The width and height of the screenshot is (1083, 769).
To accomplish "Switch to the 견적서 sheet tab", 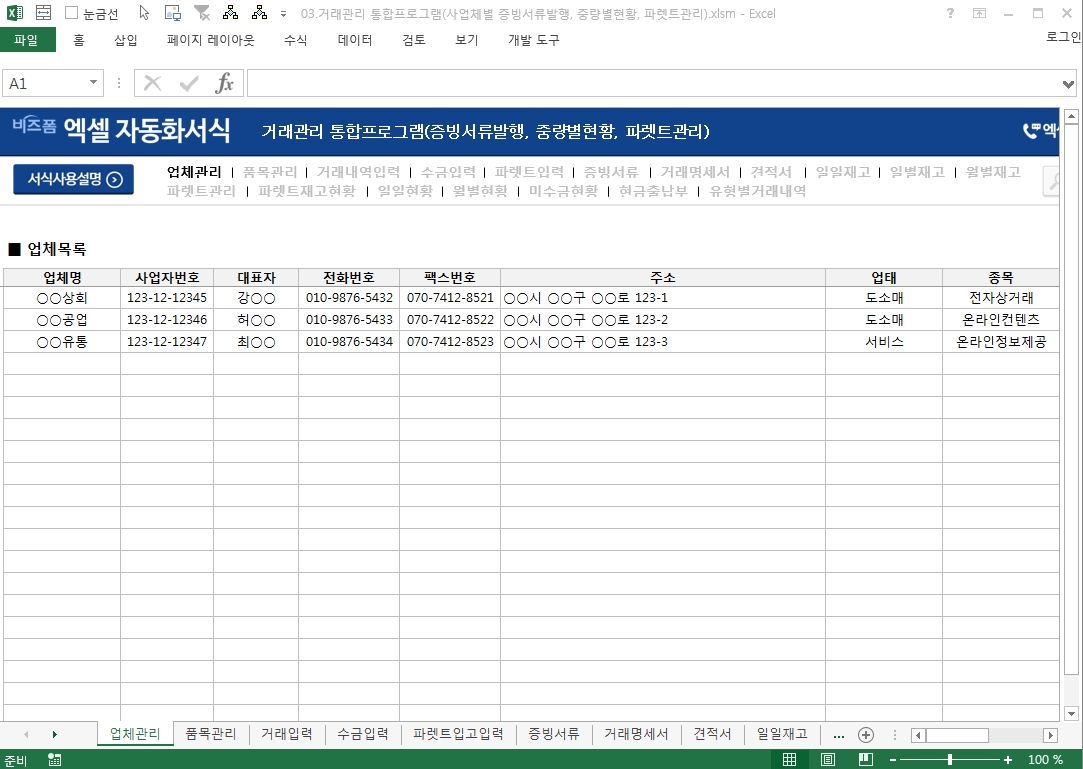I will pos(712,734).
